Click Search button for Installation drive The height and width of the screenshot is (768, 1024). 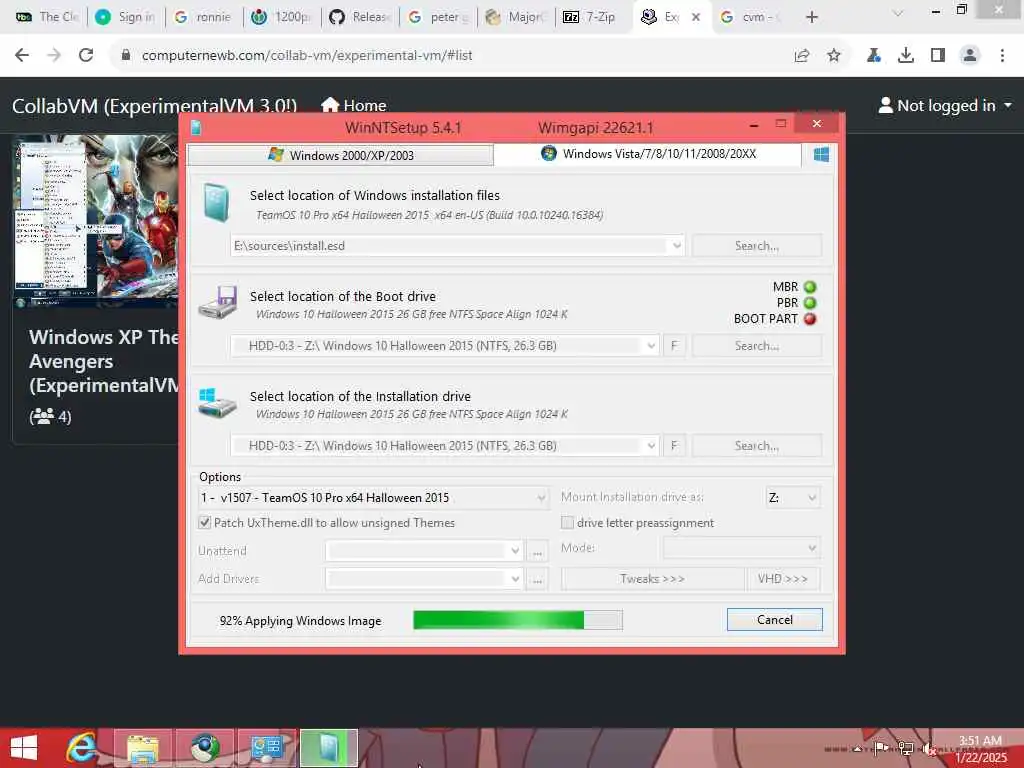(757, 445)
